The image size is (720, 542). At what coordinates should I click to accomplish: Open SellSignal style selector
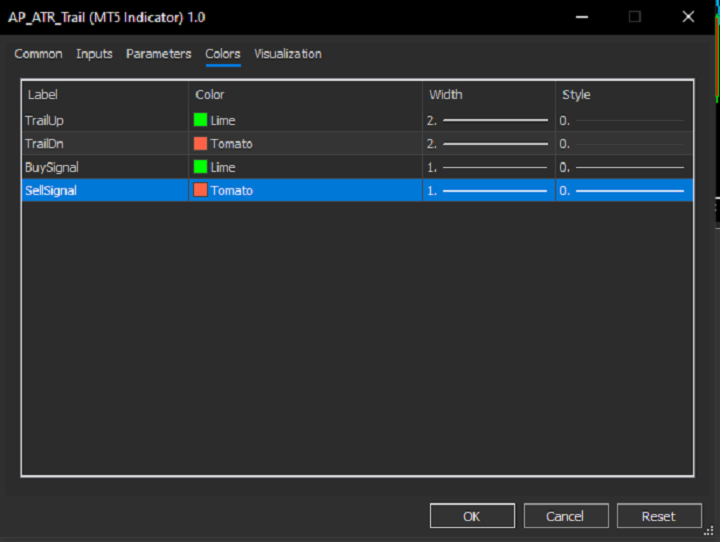624,190
